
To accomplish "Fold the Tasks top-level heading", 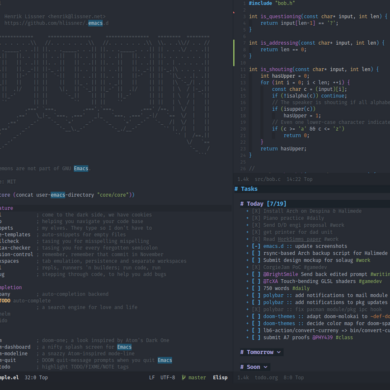I will (x=246, y=189).
